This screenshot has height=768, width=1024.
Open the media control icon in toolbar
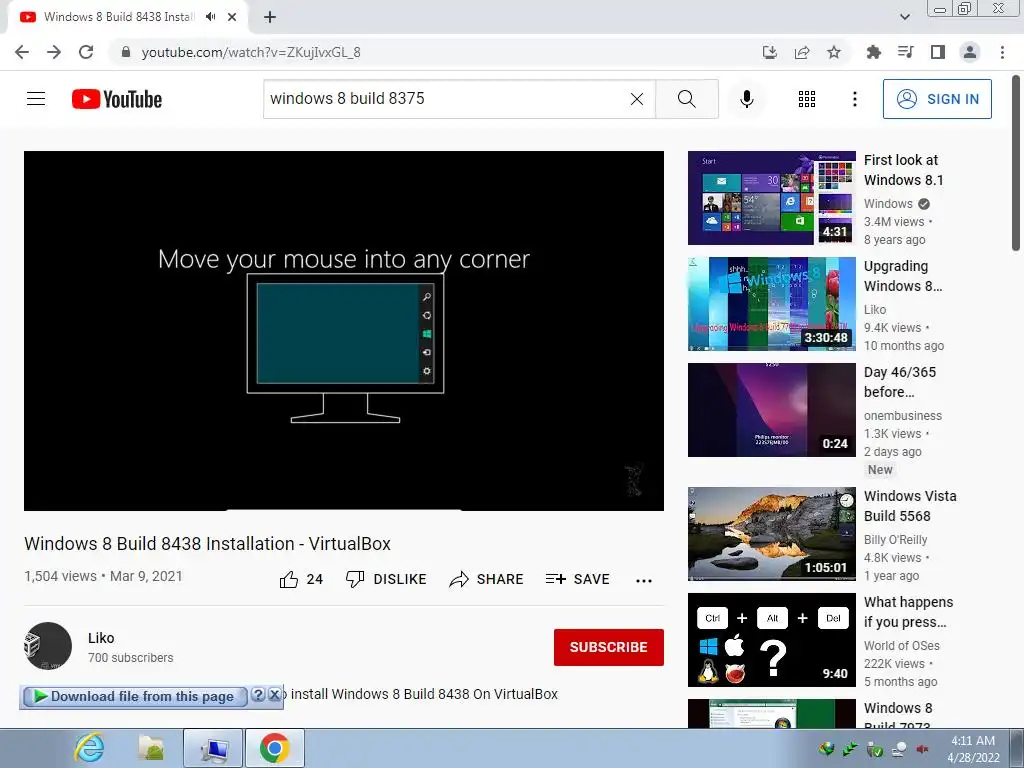(905, 52)
